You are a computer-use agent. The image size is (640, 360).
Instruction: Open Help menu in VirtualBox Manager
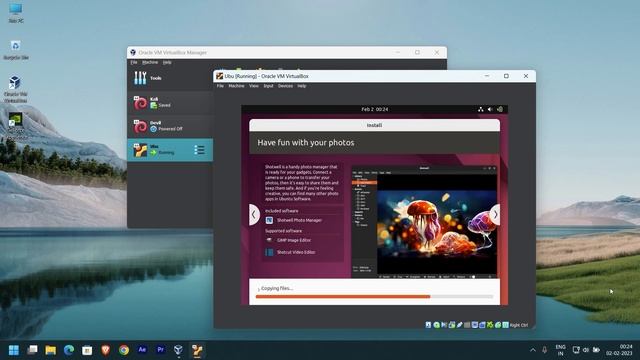click(167, 62)
